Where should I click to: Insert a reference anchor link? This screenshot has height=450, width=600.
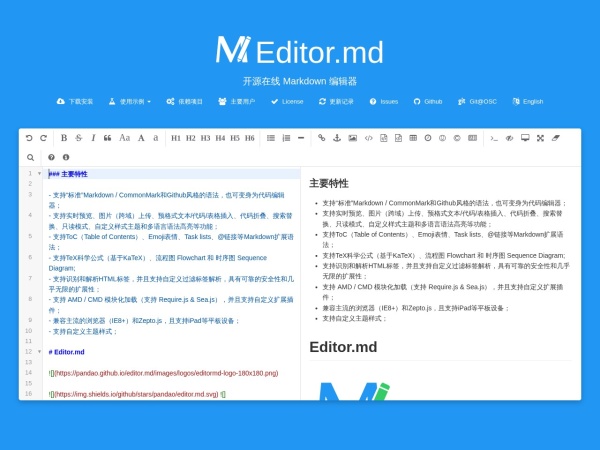[x=337, y=138]
